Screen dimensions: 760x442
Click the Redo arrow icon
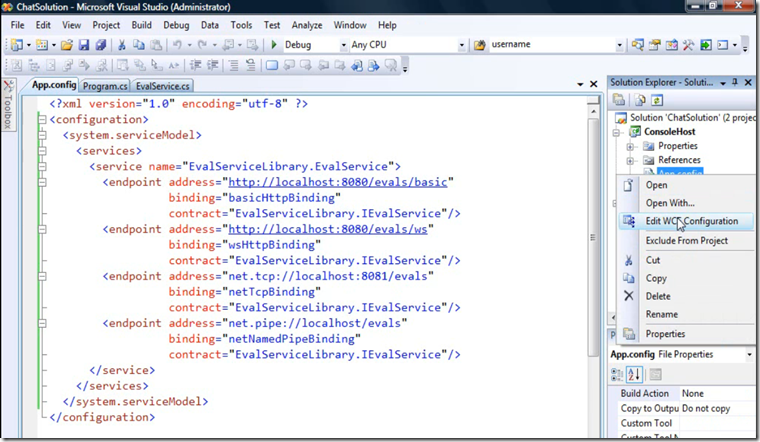coord(203,45)
